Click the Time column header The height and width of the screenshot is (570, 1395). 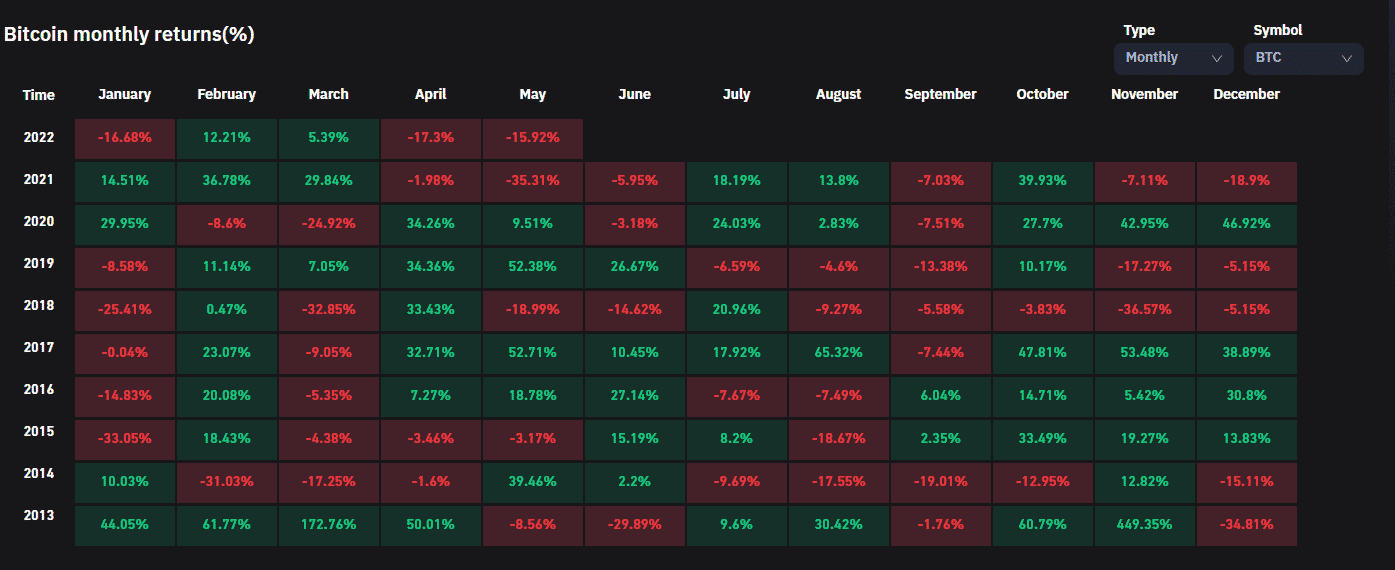coord(39,95)
